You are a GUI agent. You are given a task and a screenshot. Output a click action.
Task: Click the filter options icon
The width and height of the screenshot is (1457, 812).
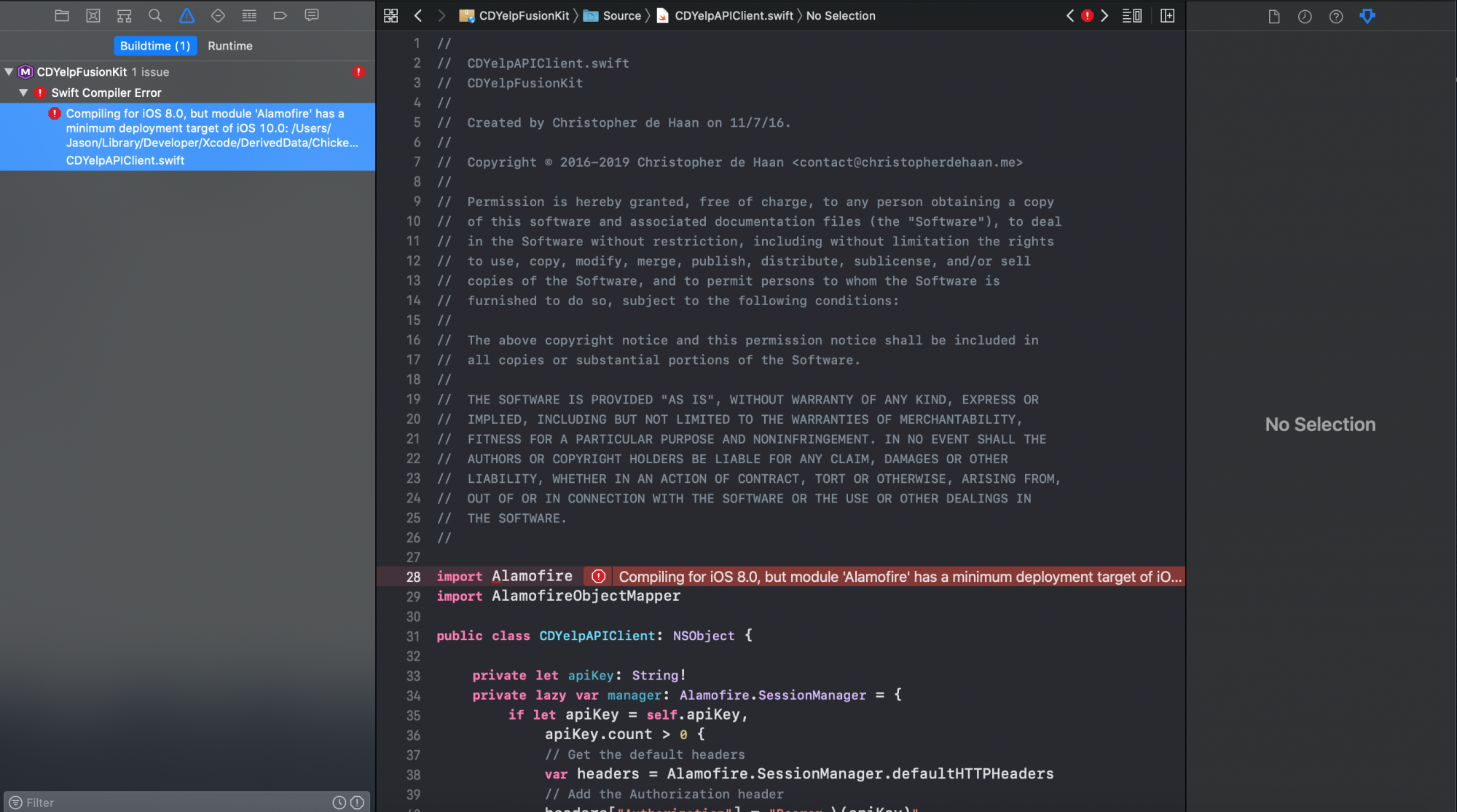(15, 803)
